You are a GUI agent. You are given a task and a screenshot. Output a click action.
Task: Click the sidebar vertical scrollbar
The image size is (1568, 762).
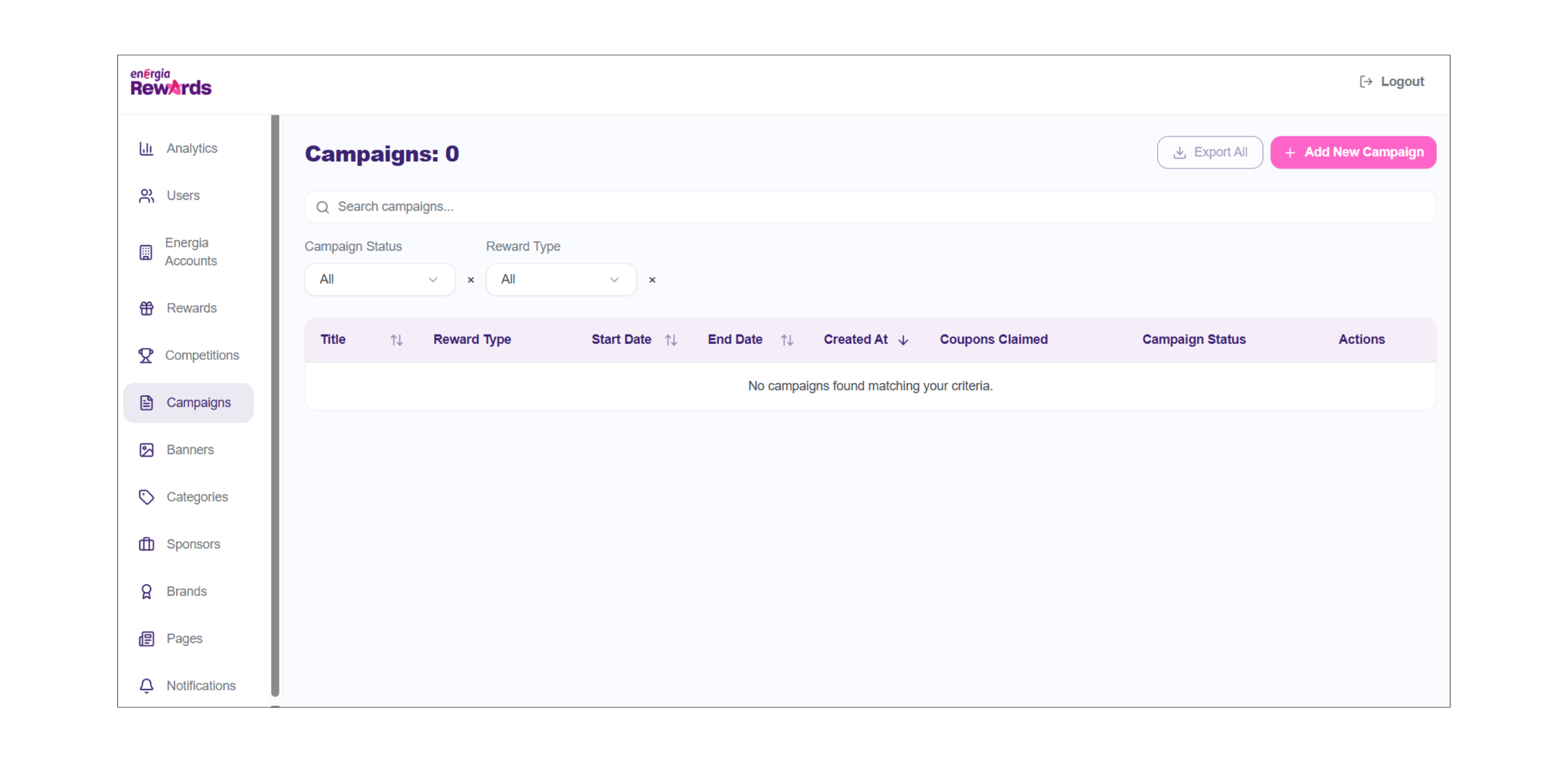pos(275,405)
